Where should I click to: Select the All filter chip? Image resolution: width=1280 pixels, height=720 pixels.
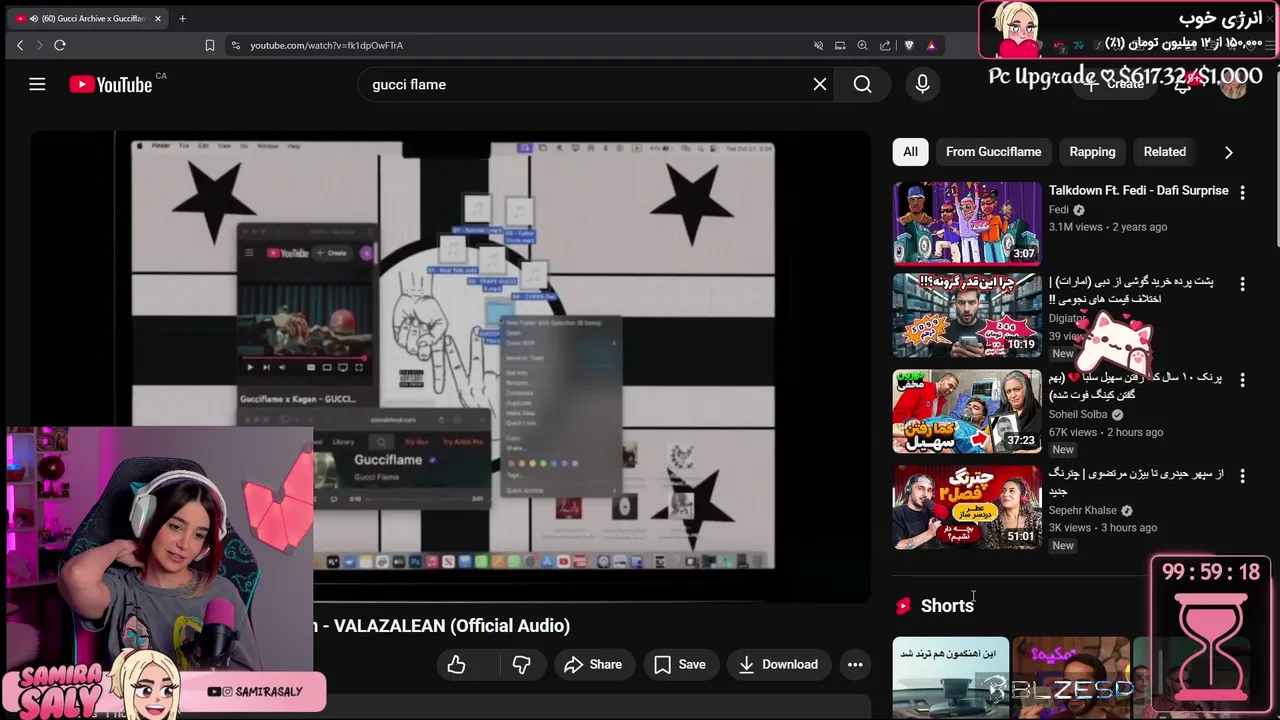pyautogui.click(x=910, y=152)
